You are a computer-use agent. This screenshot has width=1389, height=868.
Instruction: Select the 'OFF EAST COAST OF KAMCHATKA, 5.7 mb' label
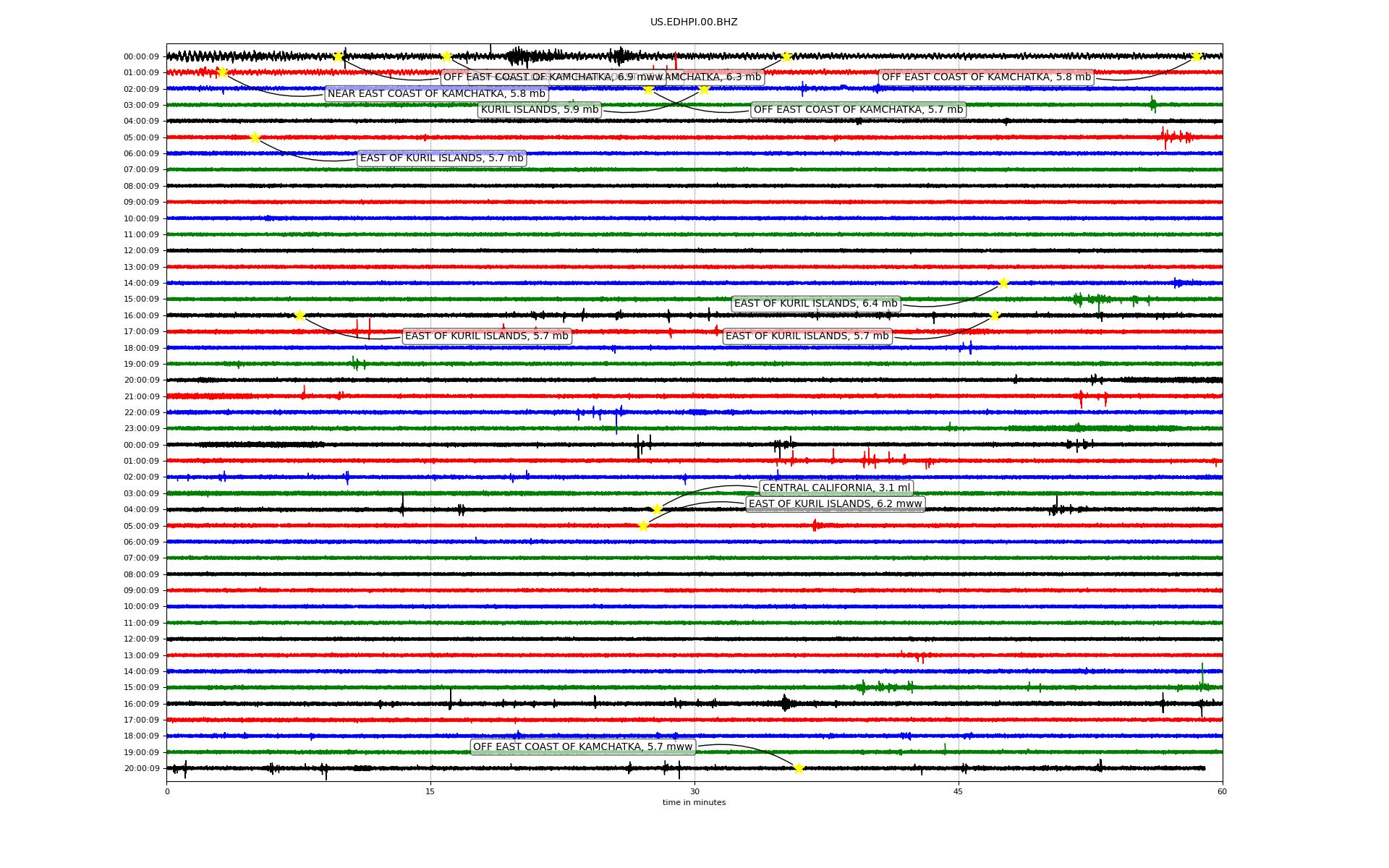[859, 110]
